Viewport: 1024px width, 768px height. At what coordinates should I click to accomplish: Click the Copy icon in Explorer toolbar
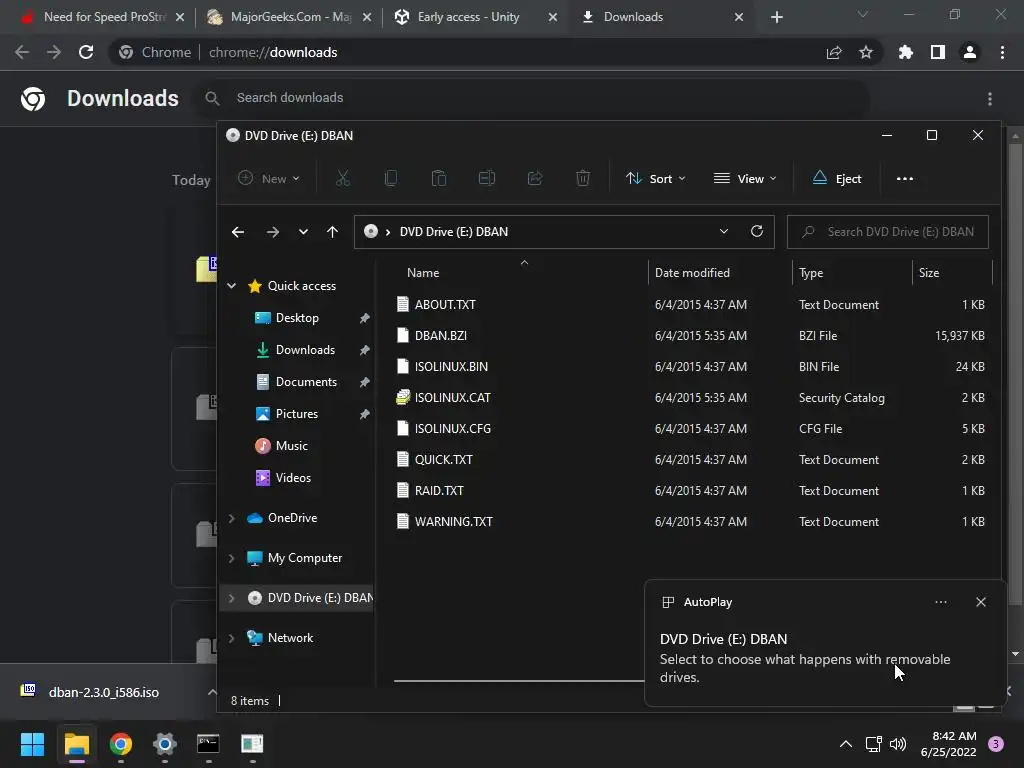point(391,178)
